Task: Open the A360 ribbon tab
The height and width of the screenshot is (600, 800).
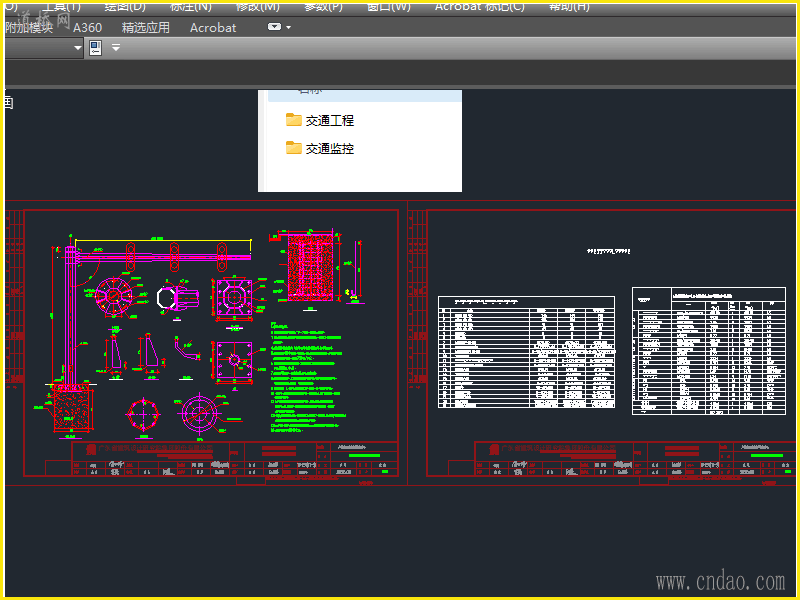Action: [87, 28]
